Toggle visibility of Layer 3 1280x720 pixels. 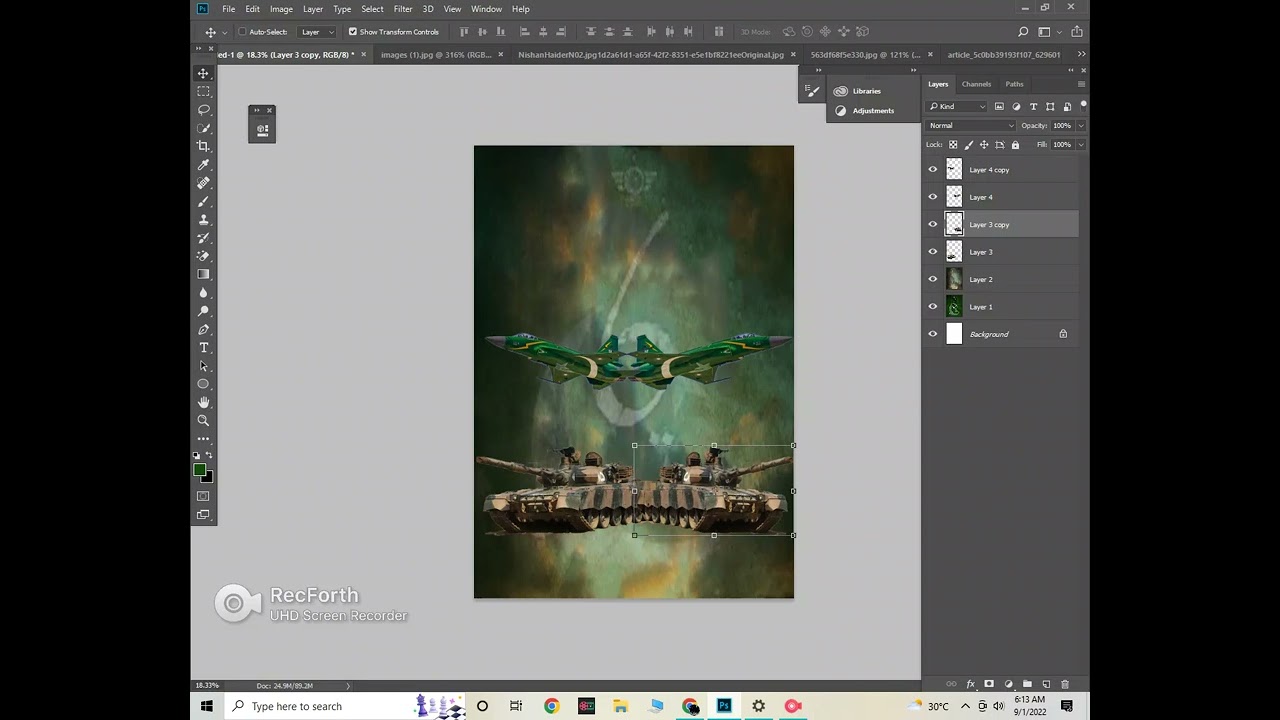933,252
